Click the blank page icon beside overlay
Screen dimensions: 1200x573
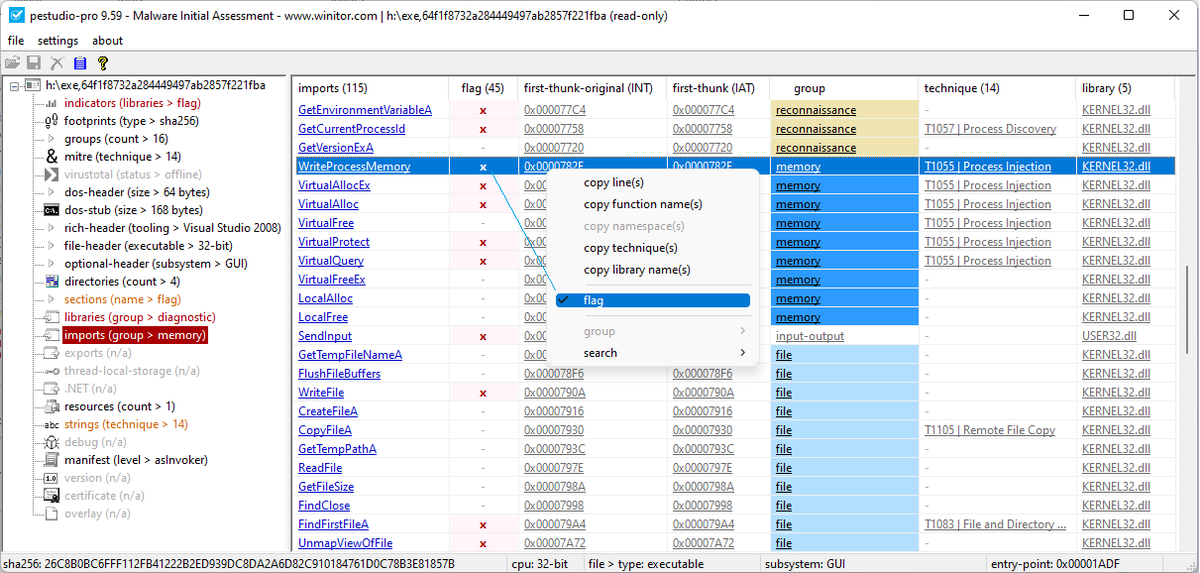click(52, 514)
